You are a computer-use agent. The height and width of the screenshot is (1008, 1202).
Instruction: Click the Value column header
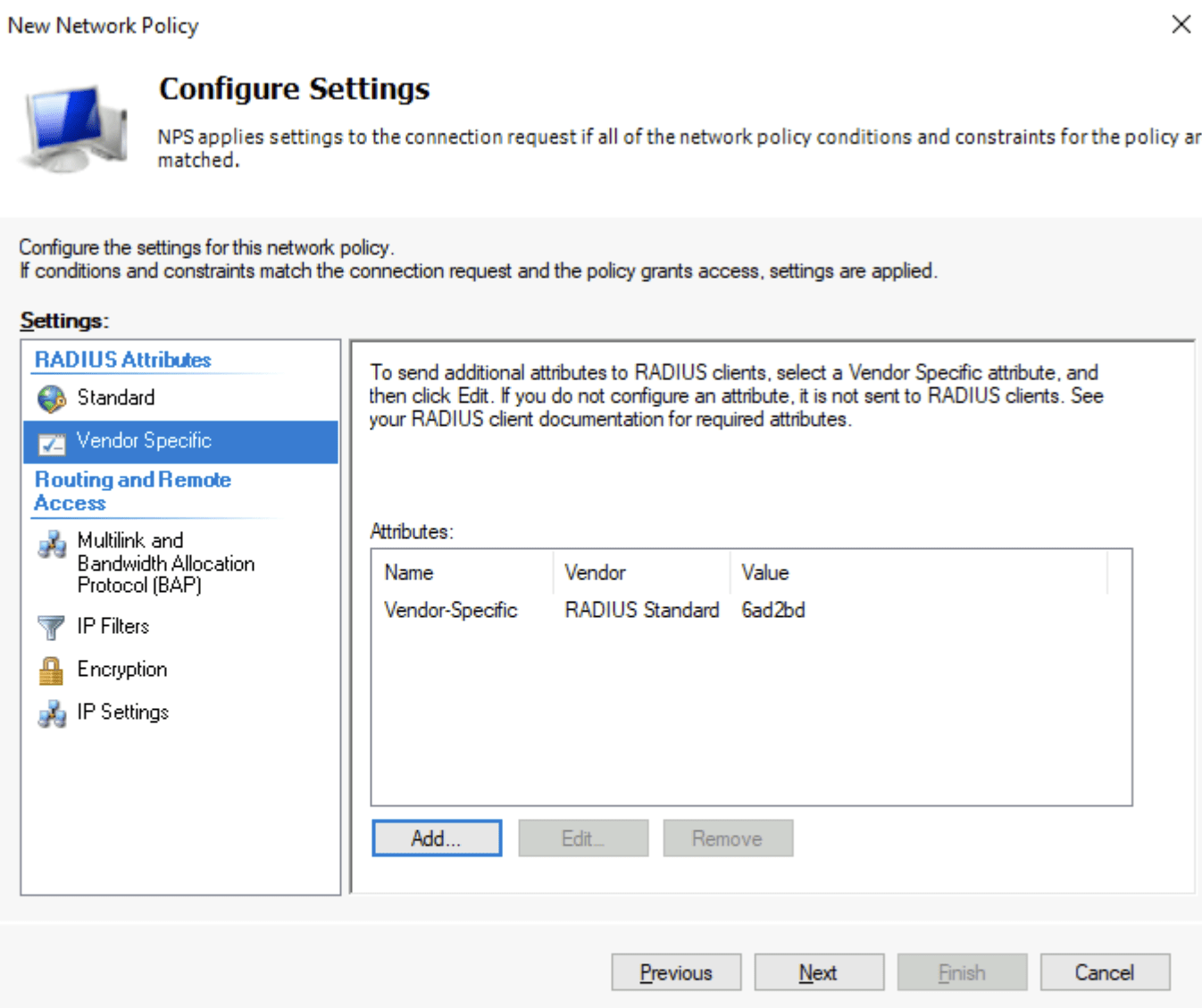[x=764, y=572]
